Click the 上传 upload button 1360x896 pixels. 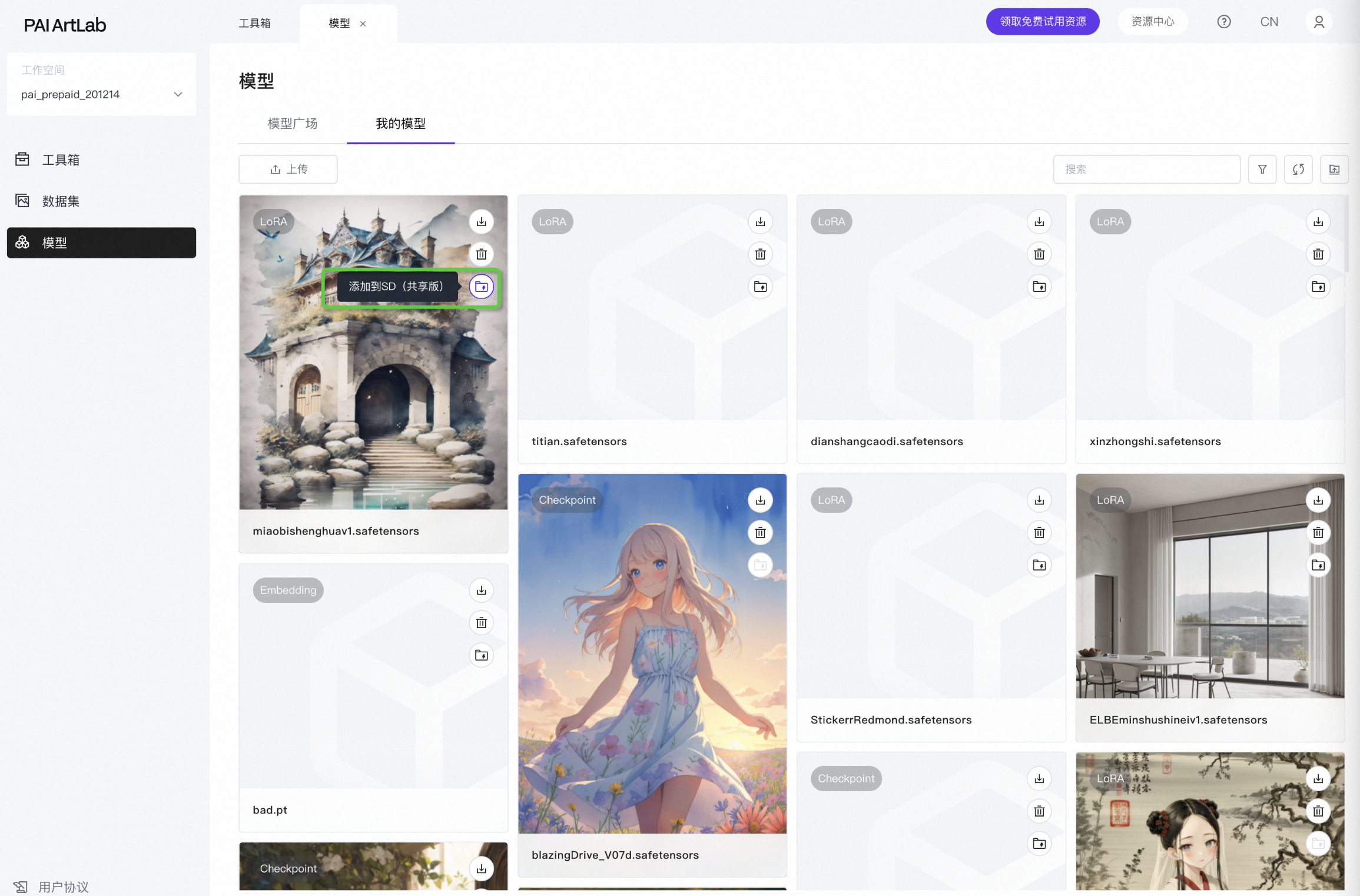[288, 170]
